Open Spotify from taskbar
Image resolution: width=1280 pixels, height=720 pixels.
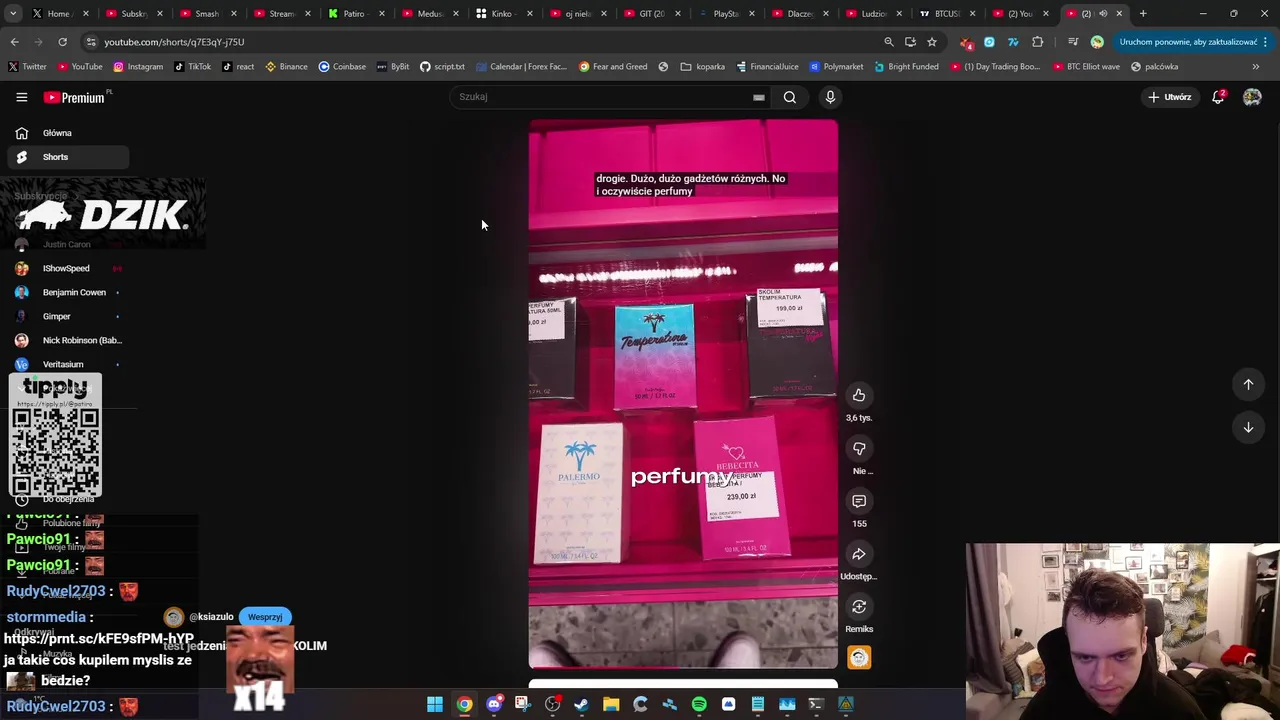click(699, 704)
